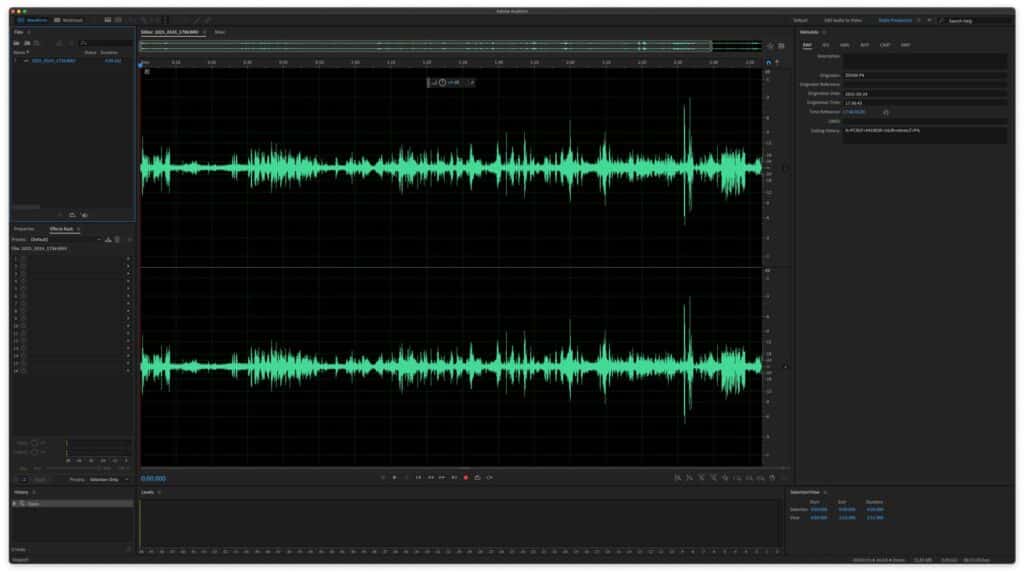The image size is (1024, 574).
Task: Select the Default workspace
Action: [800, 20]
